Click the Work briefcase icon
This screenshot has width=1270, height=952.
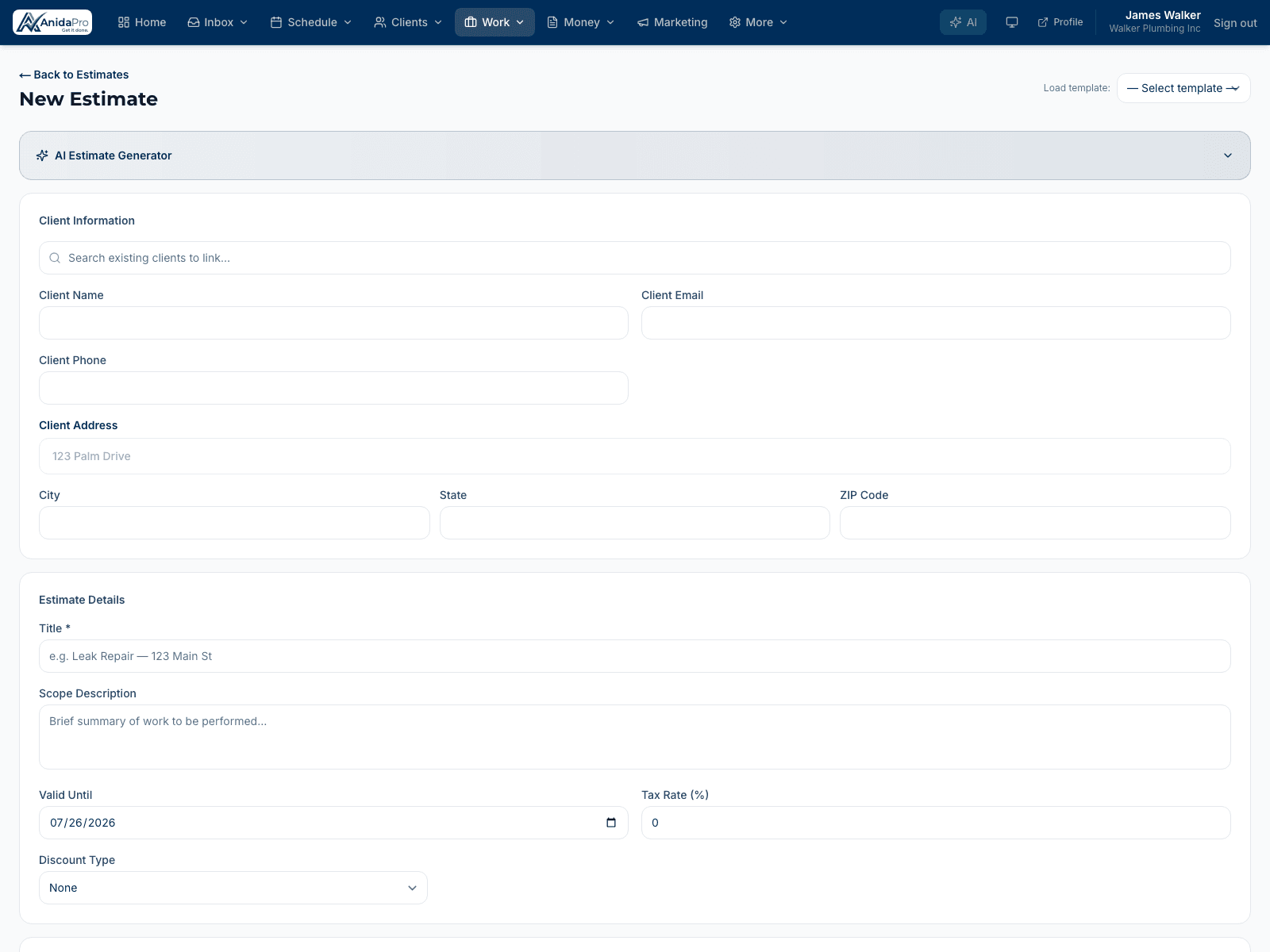click(471, 22)
